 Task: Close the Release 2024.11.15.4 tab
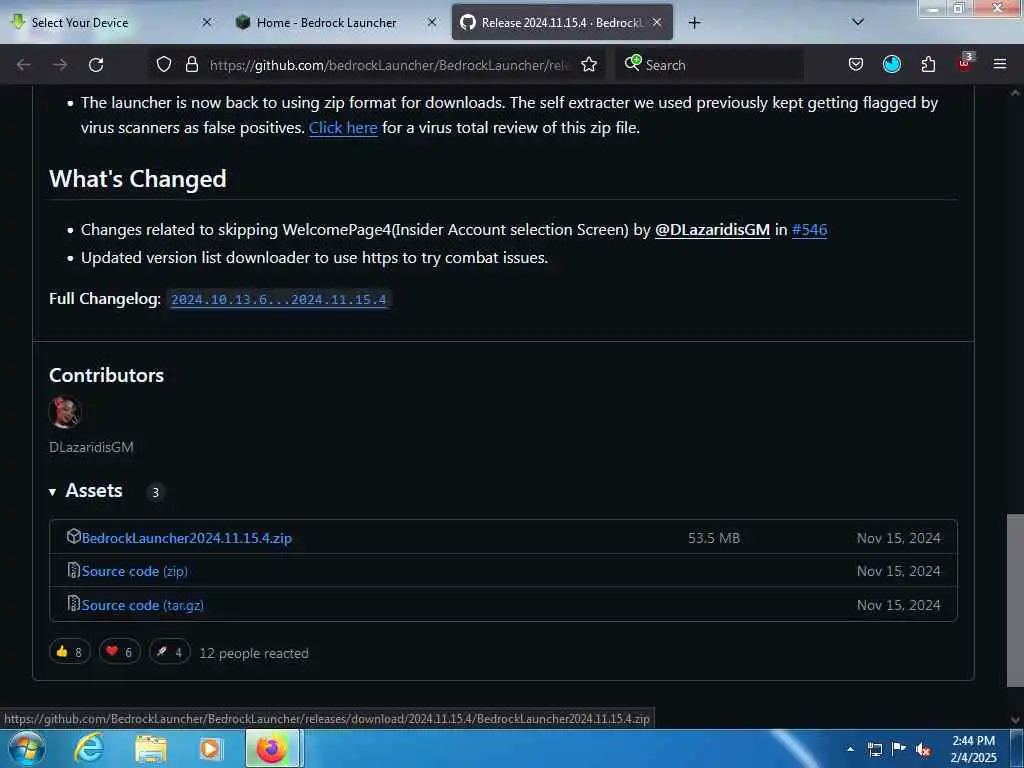(x=657, y=23)
